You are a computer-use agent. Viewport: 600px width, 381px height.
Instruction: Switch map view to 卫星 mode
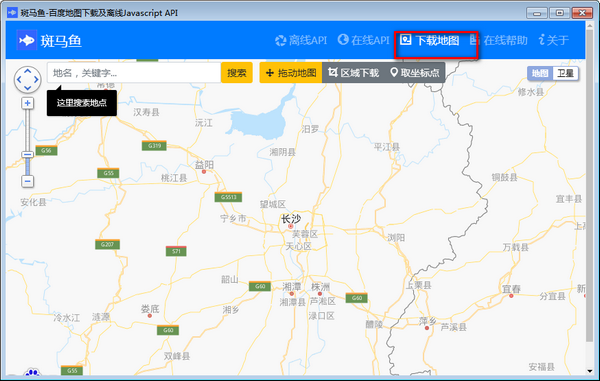pos(565,73)
